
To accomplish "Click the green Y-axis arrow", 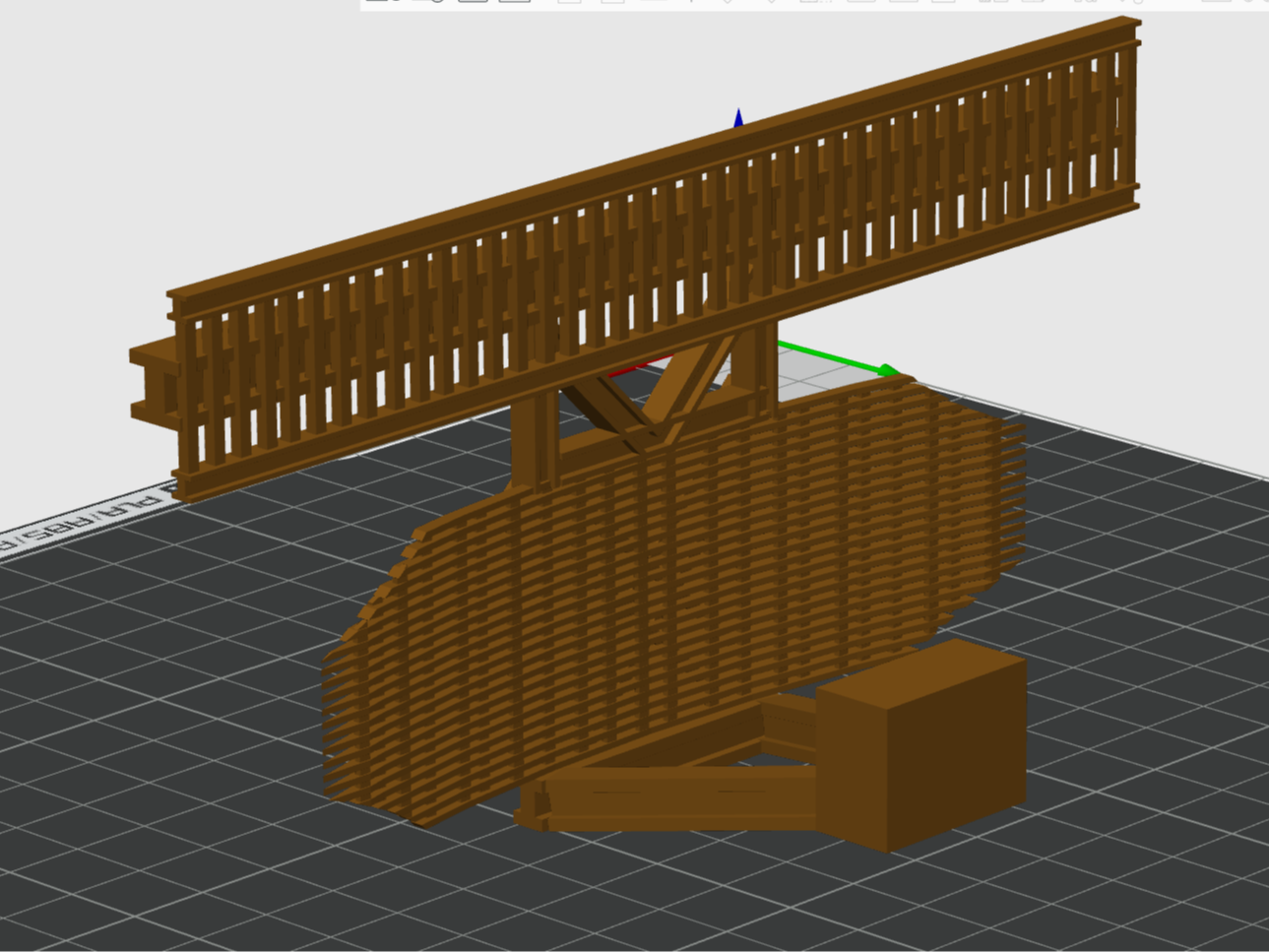I will pos(840,358).
